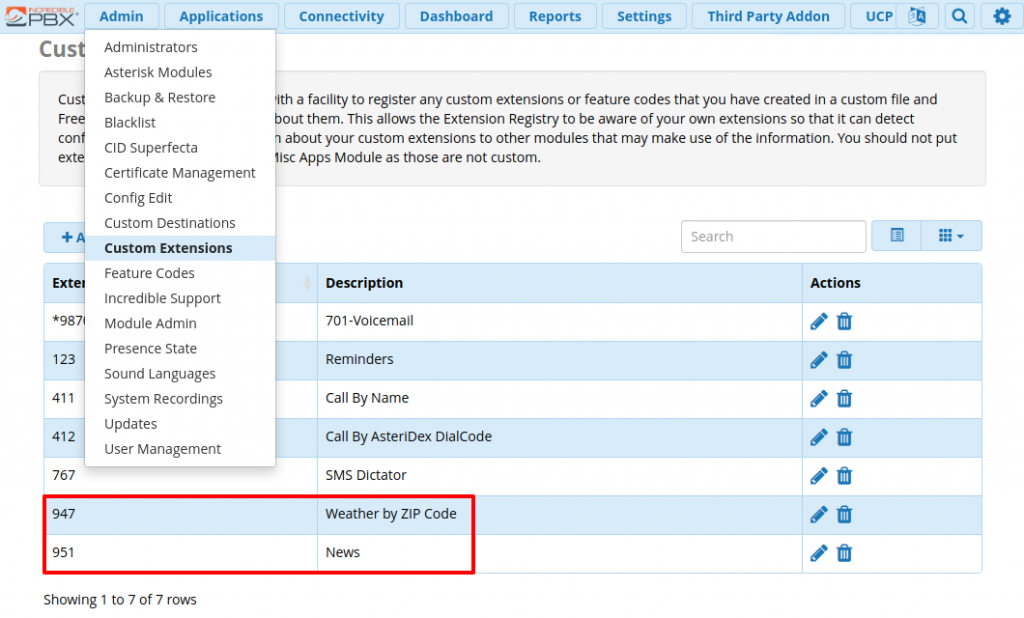Image resolution: width=1024 pixels, height=618 pixels.
Task: Select Asterisk Modules menu entry
Action: [180, 72]
